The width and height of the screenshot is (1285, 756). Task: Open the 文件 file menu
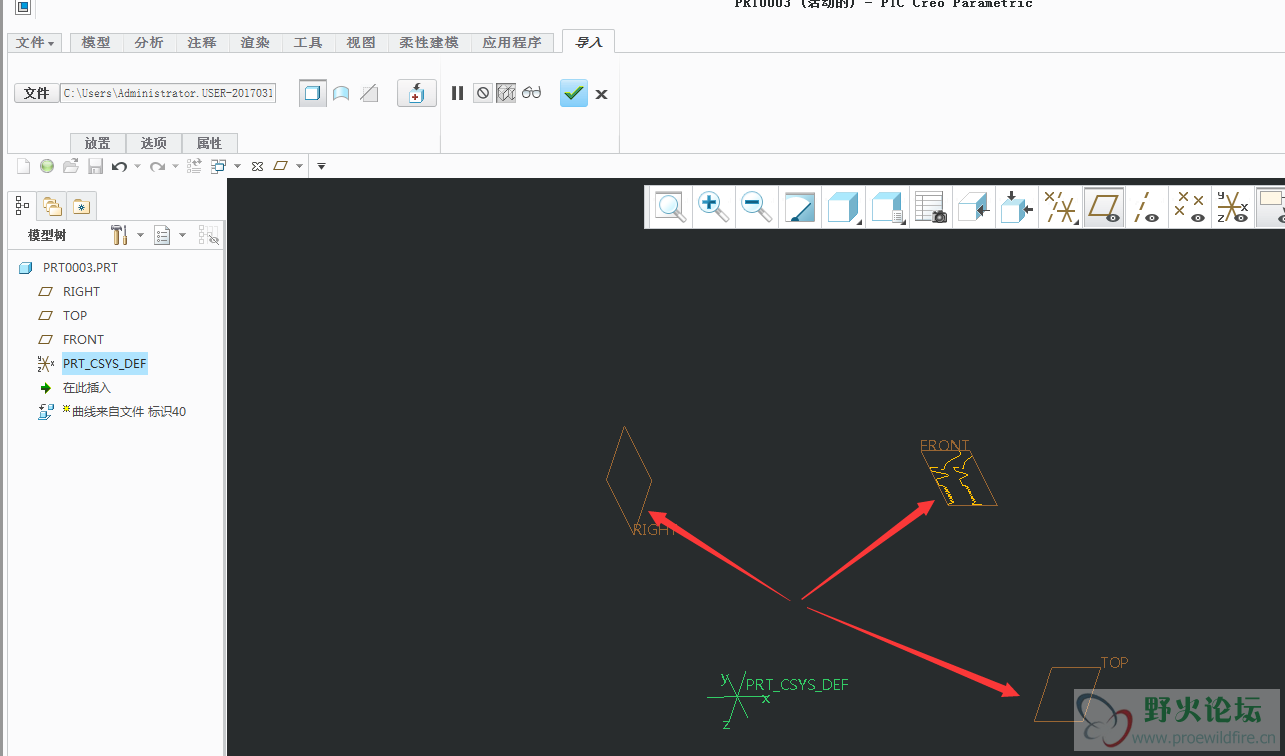click(36, 43)
